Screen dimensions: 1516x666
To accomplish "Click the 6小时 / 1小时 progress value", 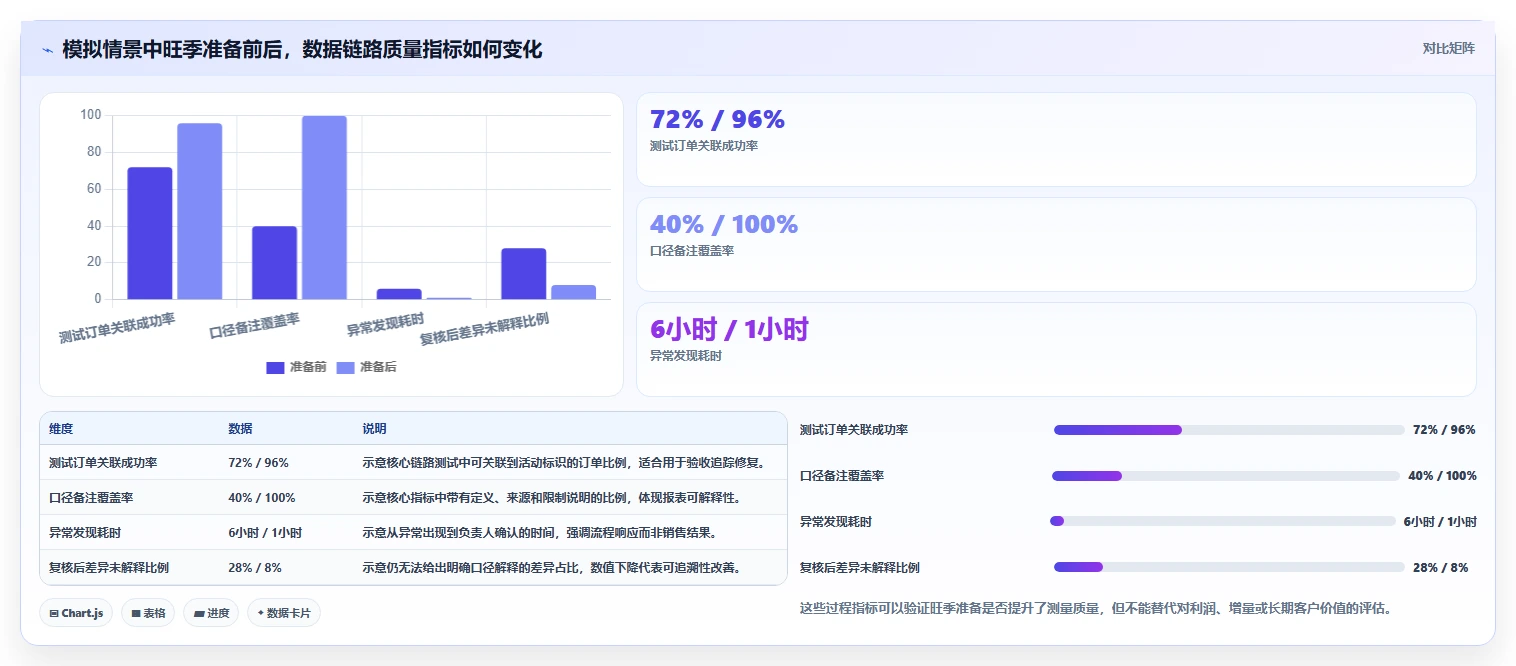I will coord(1440,522).
